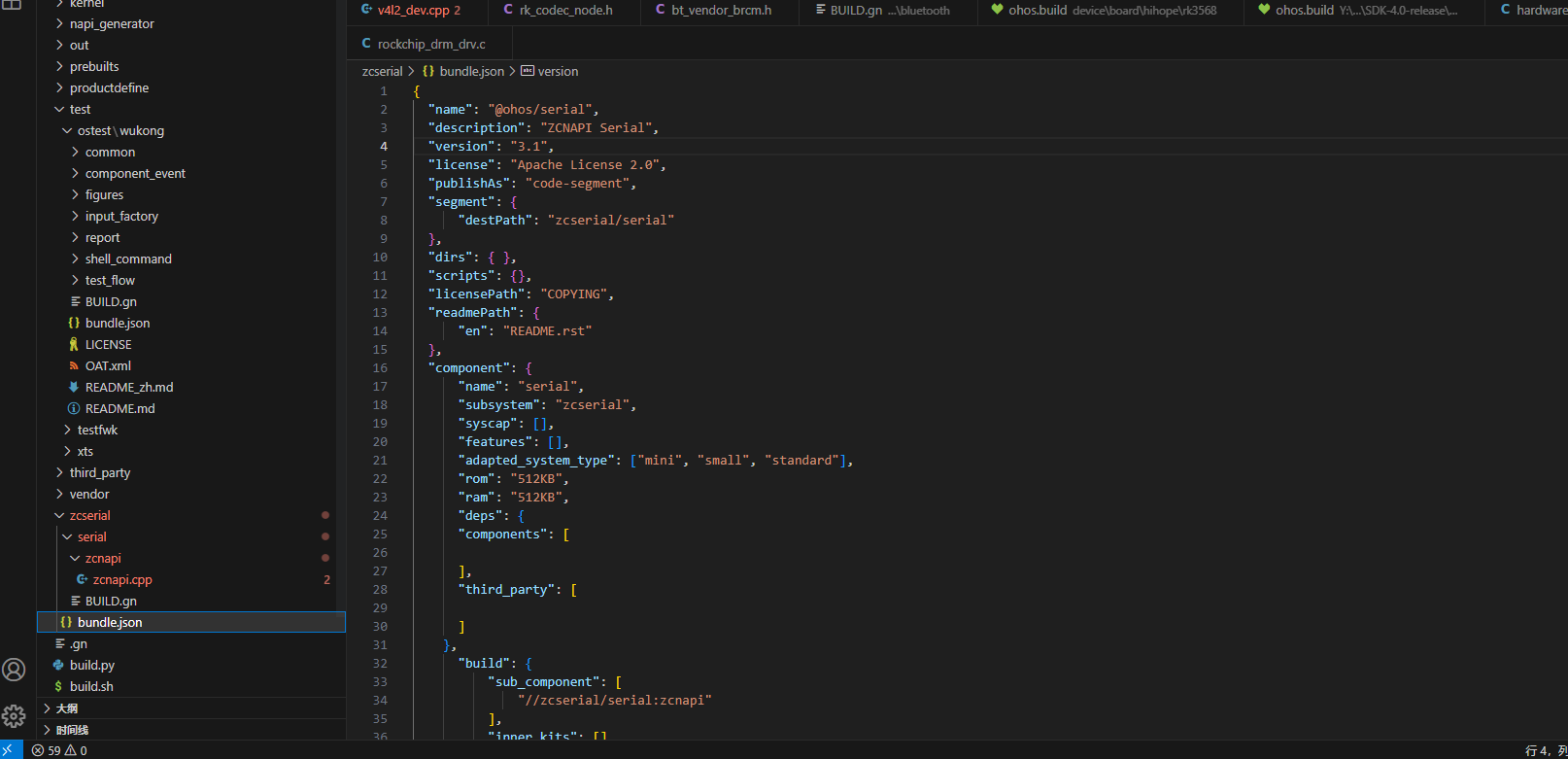
Task: Click the JSON icon of bundle.json under wukong
Action: click(74, 323)
